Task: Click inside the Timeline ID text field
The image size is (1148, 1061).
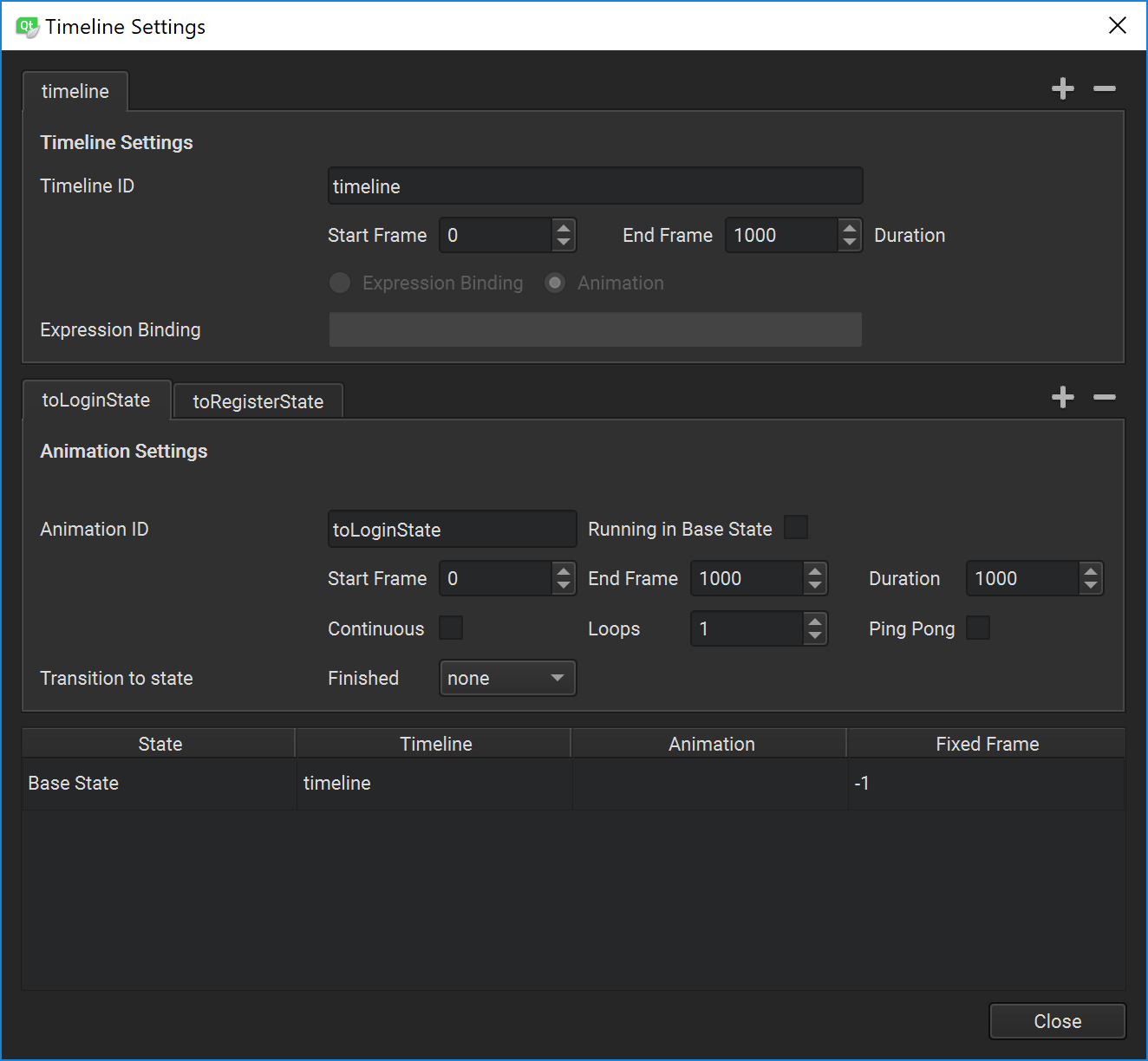Action: point(595,186)
